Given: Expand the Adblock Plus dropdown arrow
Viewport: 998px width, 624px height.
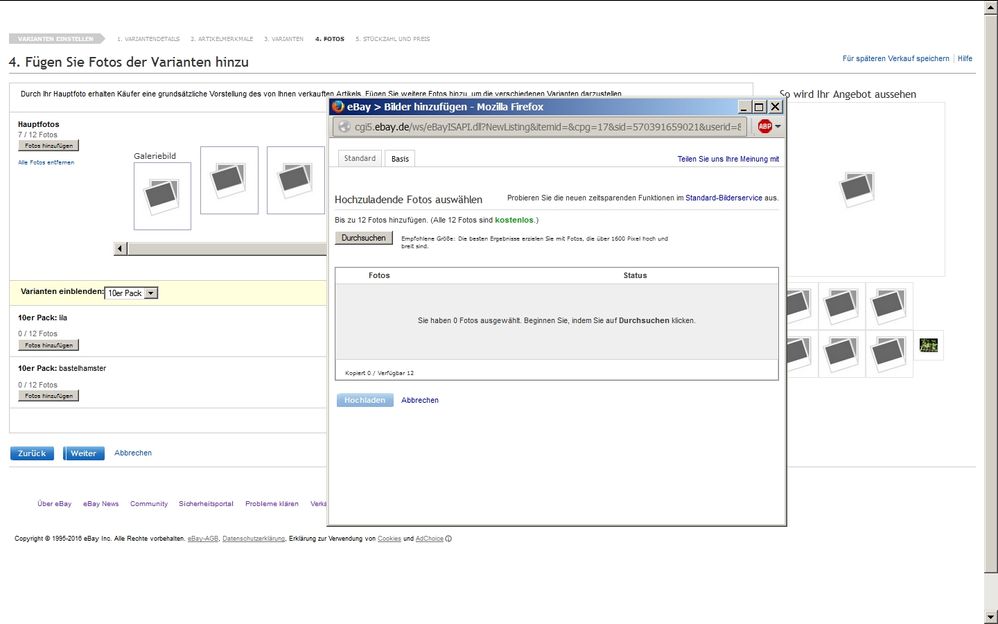Looking at the screenshot, I should tap(778, 127).
